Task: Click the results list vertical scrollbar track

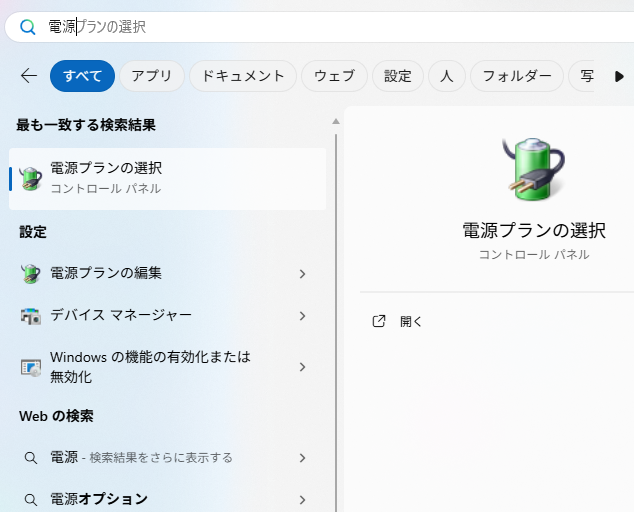Action: (336, 323)
